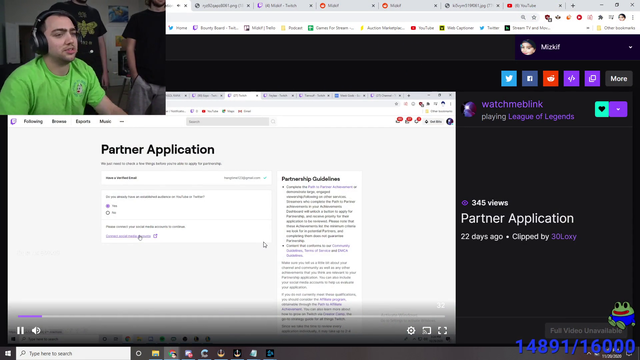This screenshot has height=360, width=640.
Task: Open the clip player settings gear
Action: (411, 330)
